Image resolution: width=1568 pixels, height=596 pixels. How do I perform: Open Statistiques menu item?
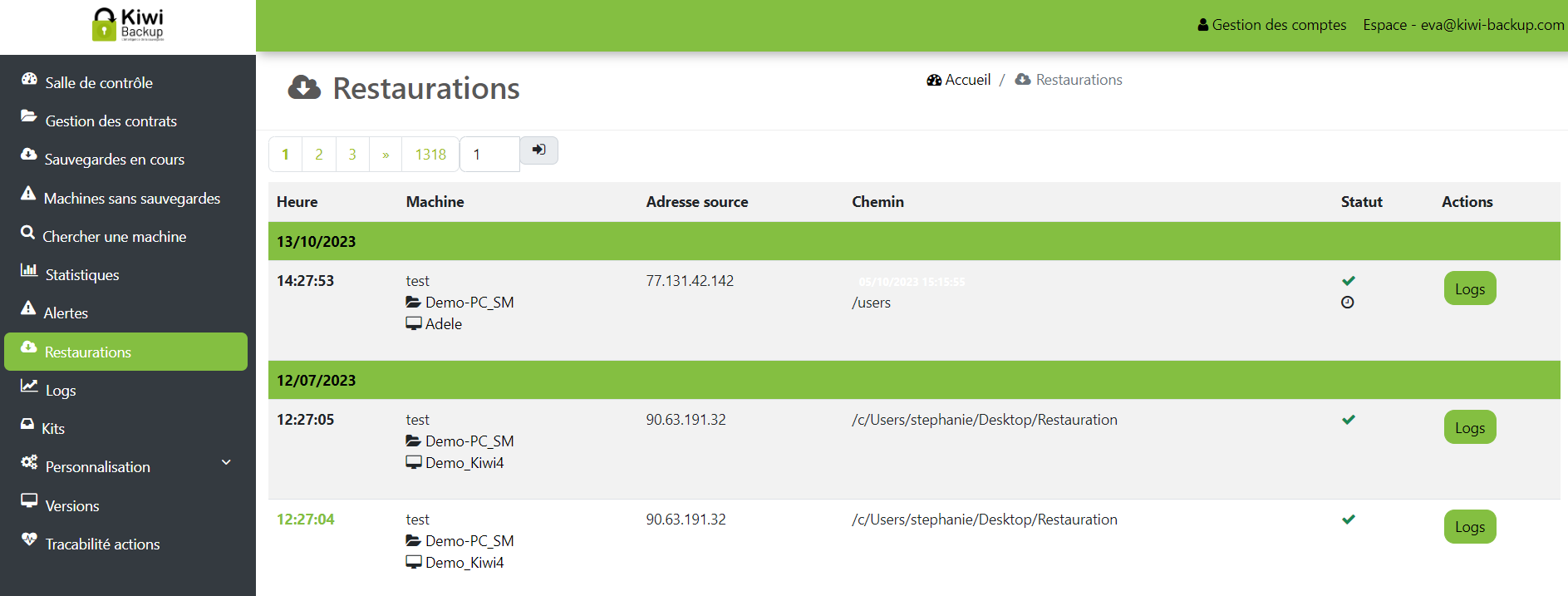pos(126,274)
